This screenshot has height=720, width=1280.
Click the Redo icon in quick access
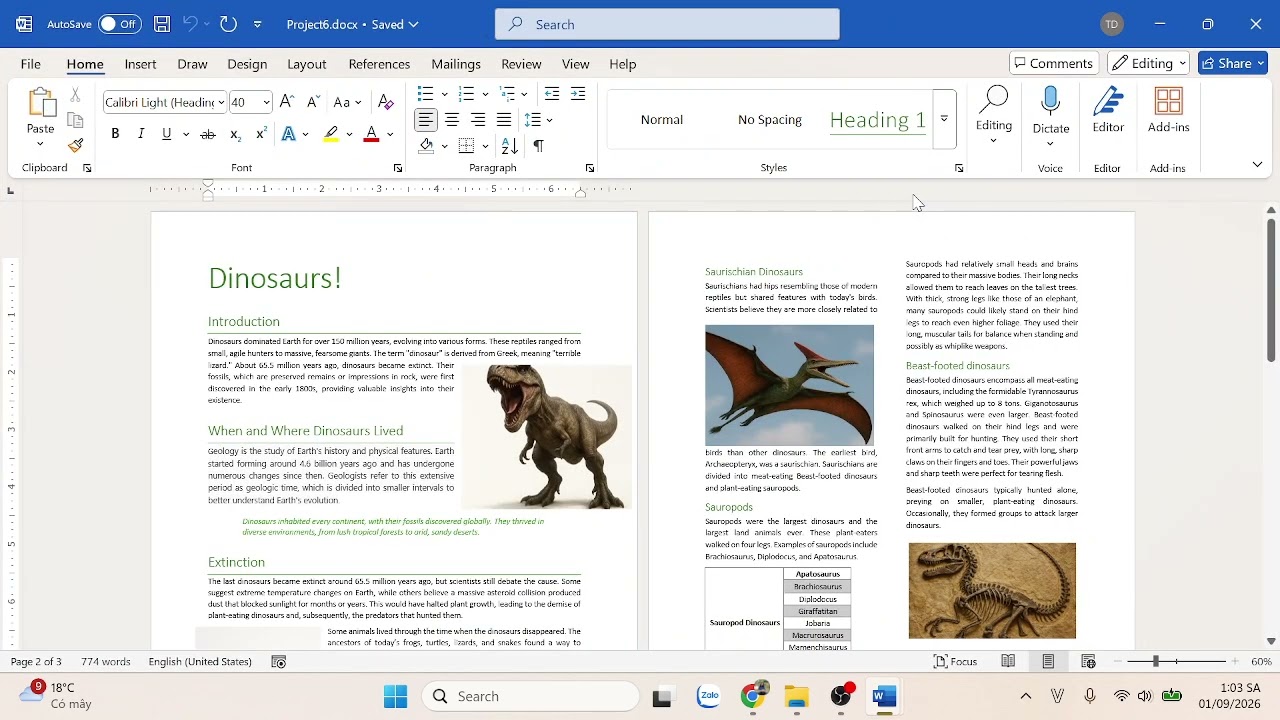[228, 24]
